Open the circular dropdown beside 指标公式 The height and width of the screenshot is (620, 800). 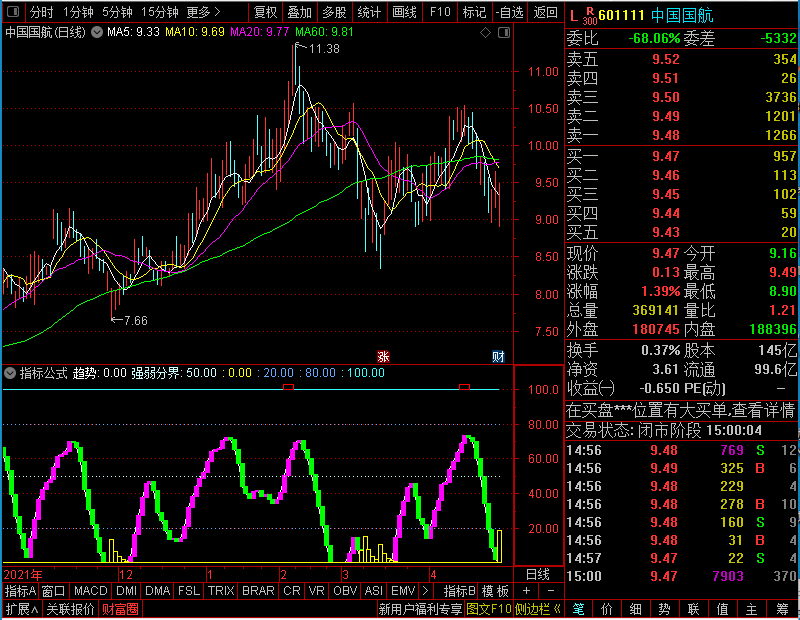[10, 373]
